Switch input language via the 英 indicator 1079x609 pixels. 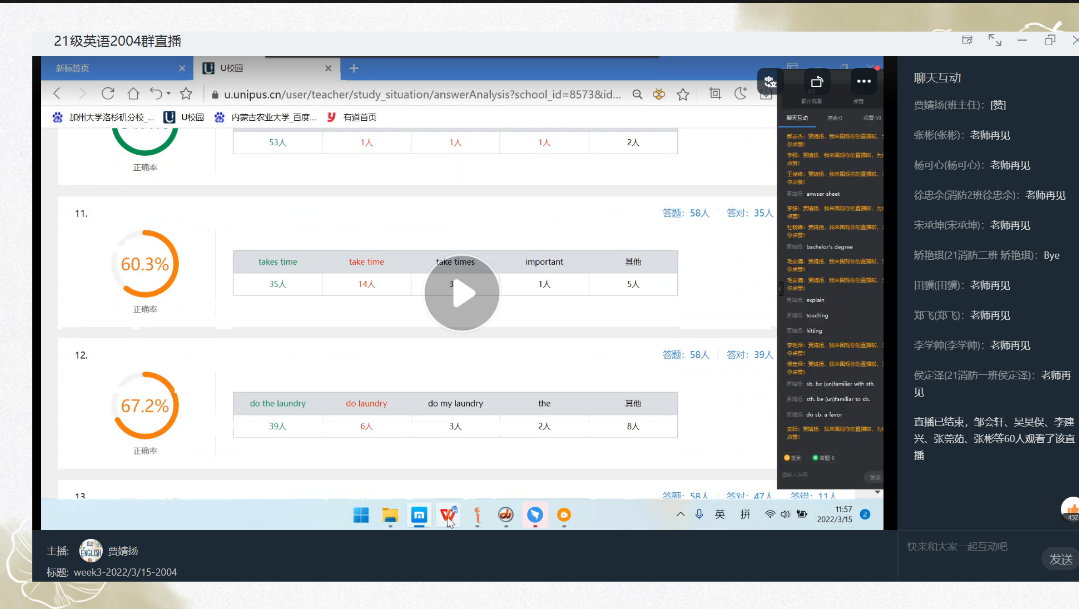click(720, 514)
